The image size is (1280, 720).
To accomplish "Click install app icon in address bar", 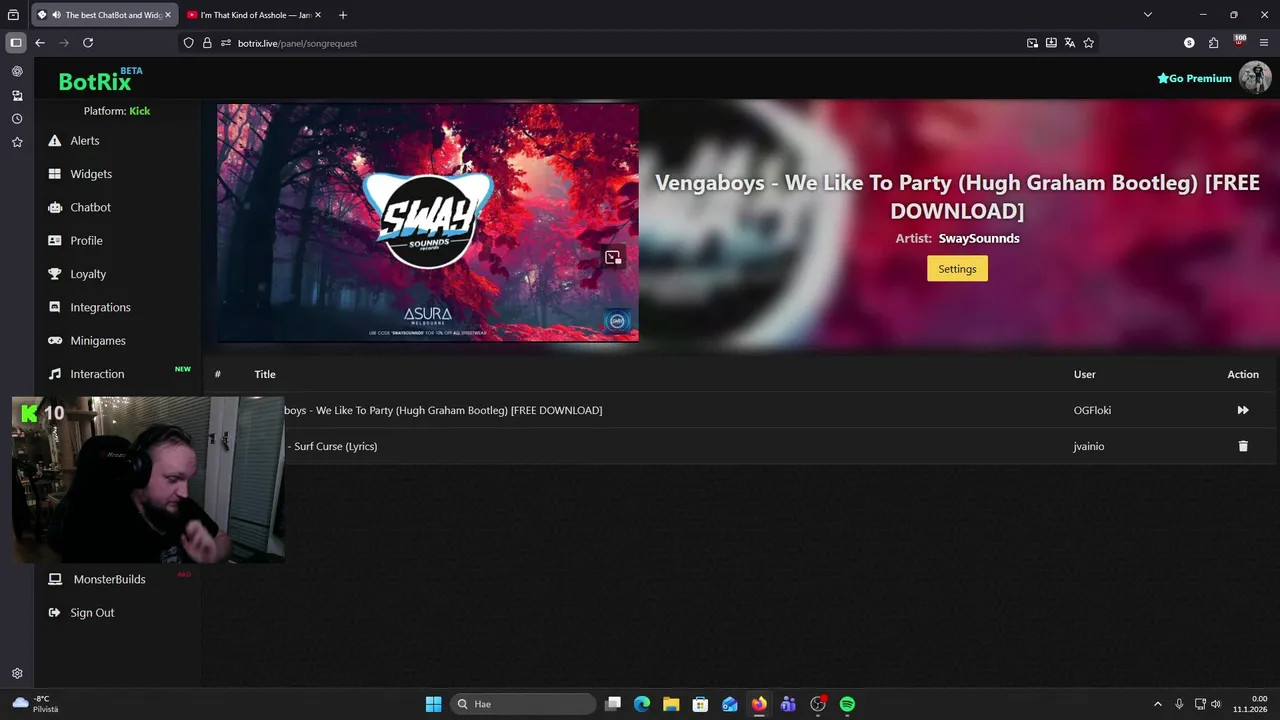I will [1051, 43].
